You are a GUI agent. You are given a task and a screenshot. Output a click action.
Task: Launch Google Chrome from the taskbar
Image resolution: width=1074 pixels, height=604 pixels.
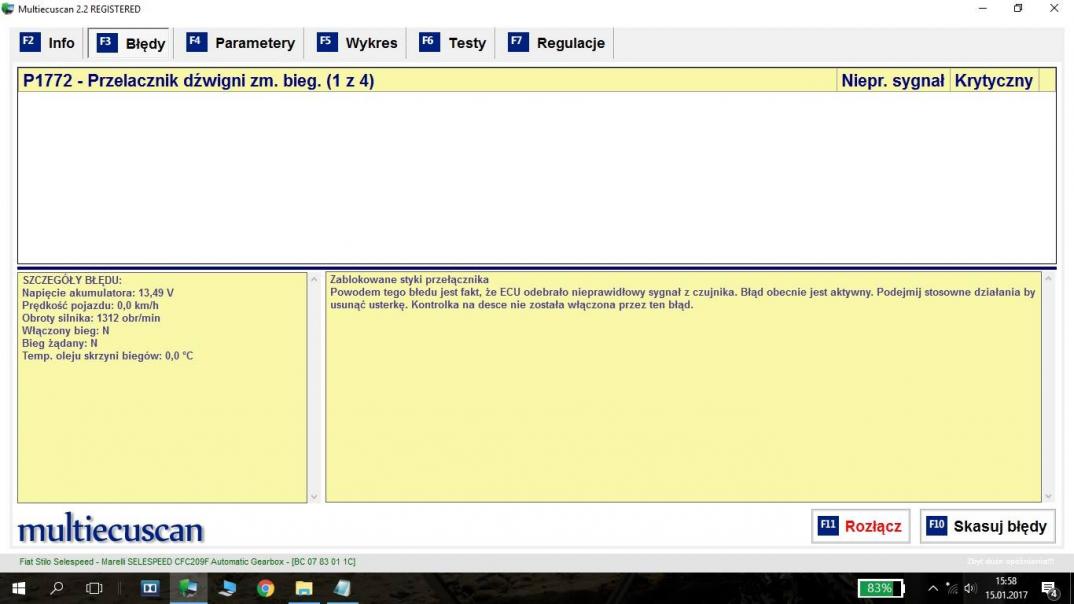pyautogui.click(x=266, y=588)
